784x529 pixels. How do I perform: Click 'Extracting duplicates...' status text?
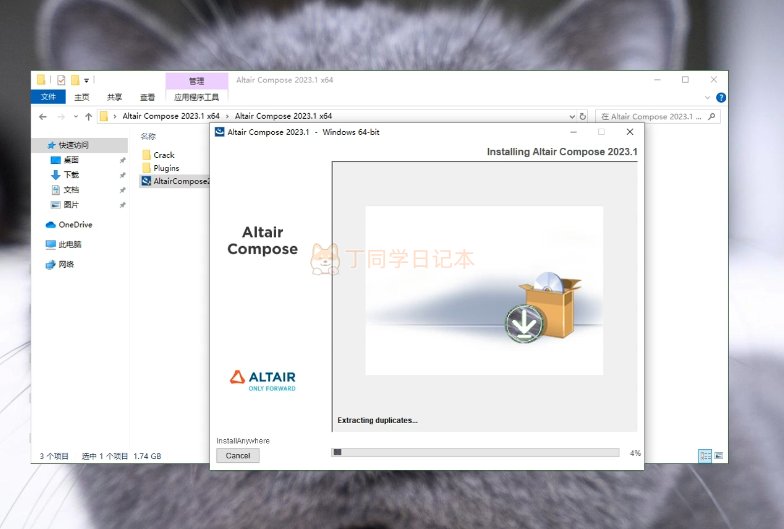pyautogui.click(x=377, y=420)
